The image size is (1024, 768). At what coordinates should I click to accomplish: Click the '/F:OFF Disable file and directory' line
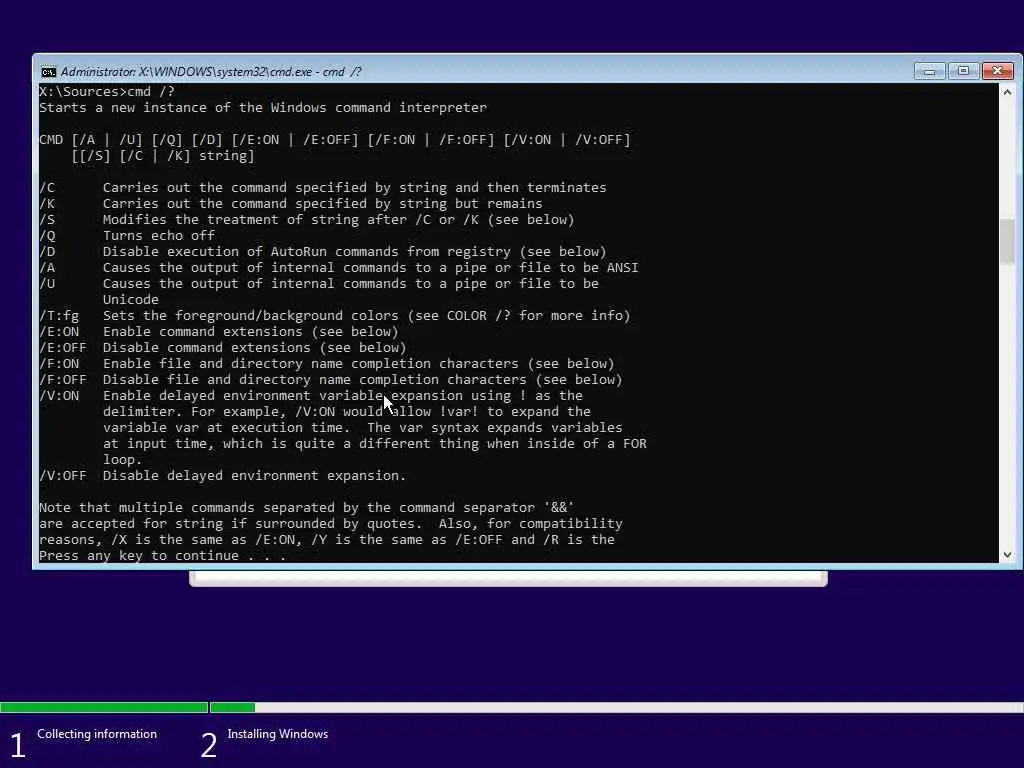tap(330, 379)
